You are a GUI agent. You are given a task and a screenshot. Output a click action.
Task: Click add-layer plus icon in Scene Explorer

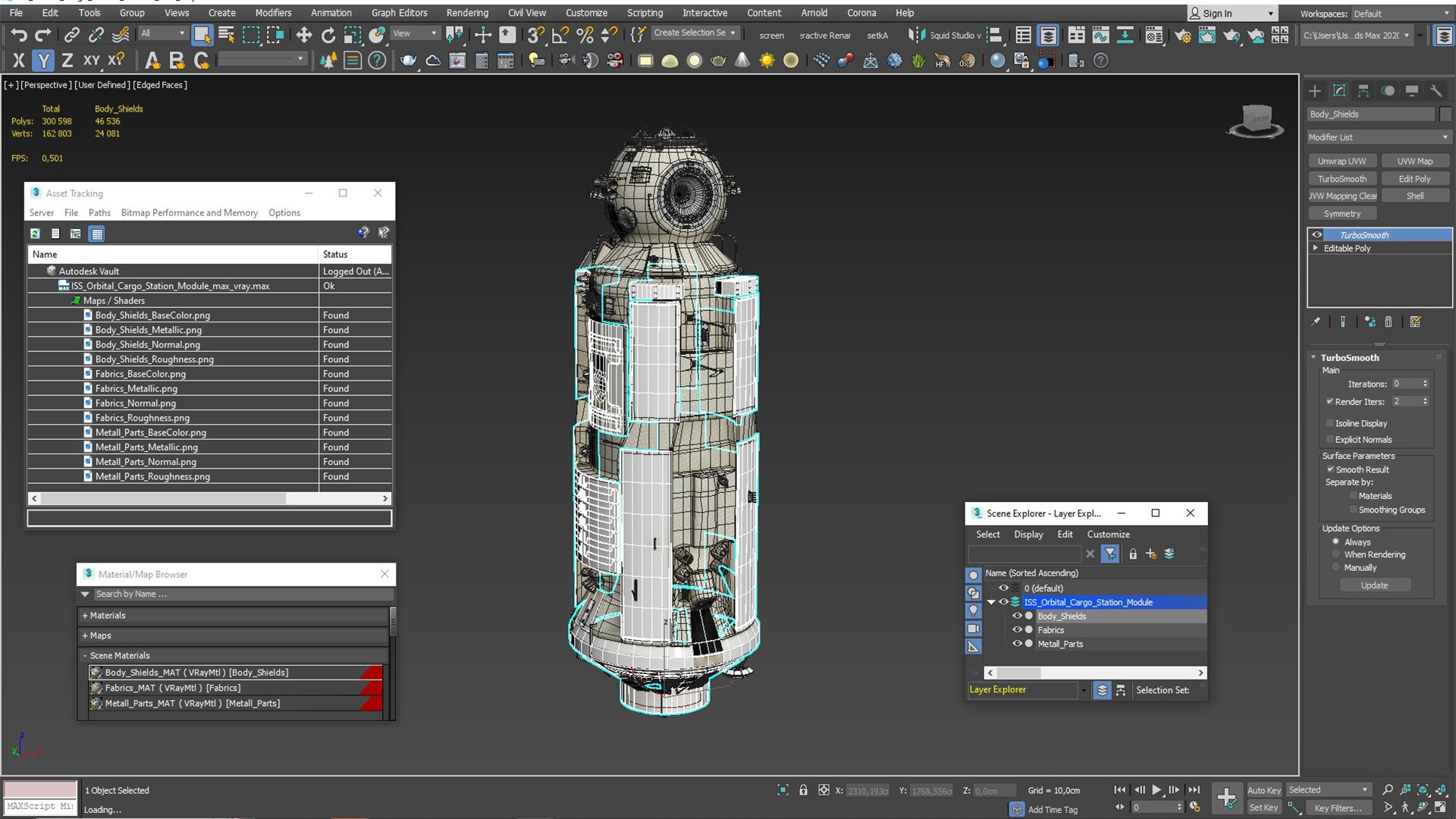coord(1151,554)
